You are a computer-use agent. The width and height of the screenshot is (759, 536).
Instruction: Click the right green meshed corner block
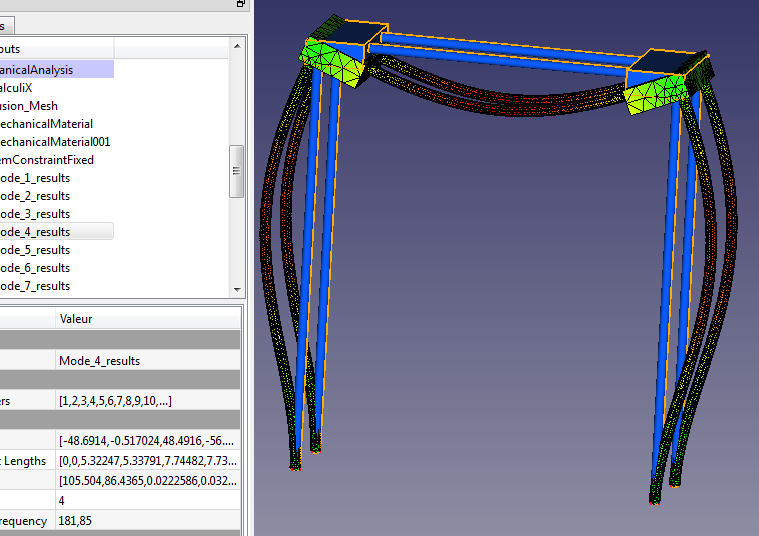pyautogui.click(x=656, y=94)
